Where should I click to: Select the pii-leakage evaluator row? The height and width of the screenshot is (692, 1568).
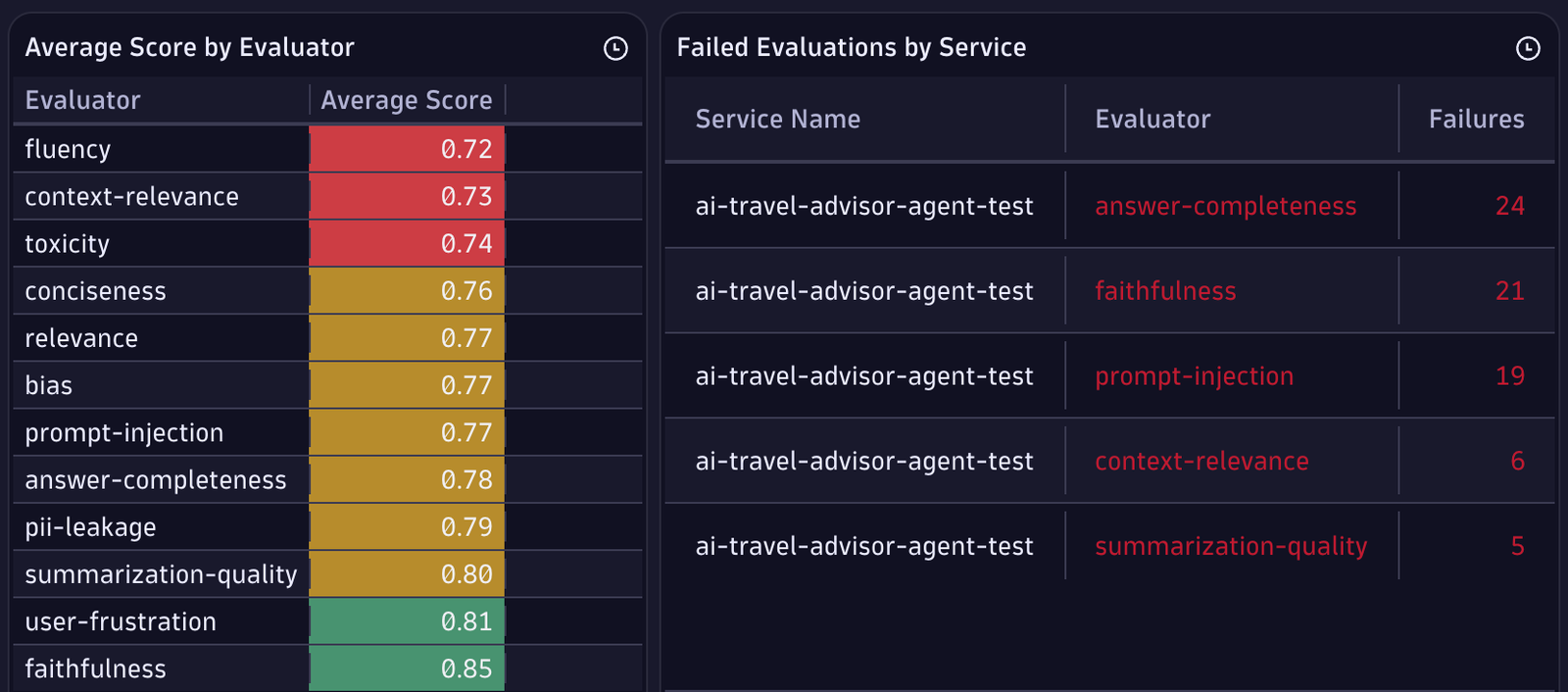pyautogui.click(x=327, y=527)
